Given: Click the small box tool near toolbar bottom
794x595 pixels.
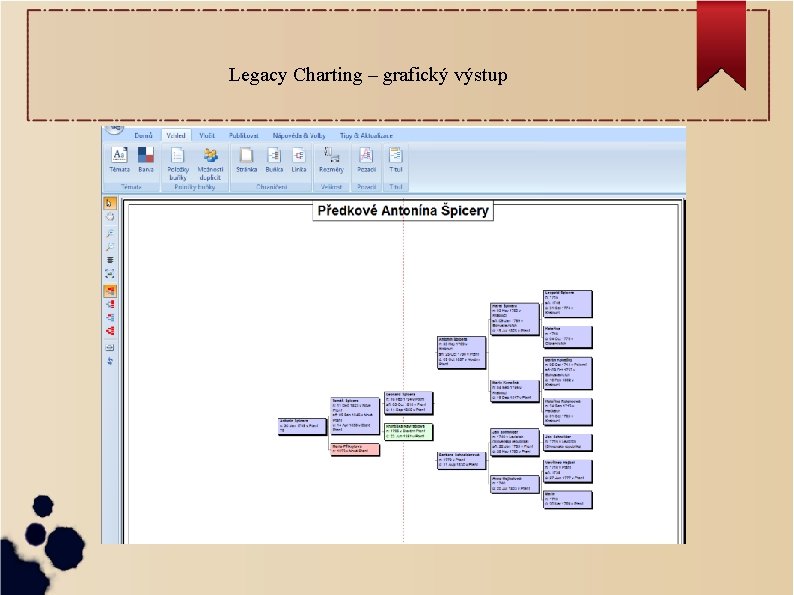Looking at the screenshot, I should pyautogui.click(x=110, y=347).
